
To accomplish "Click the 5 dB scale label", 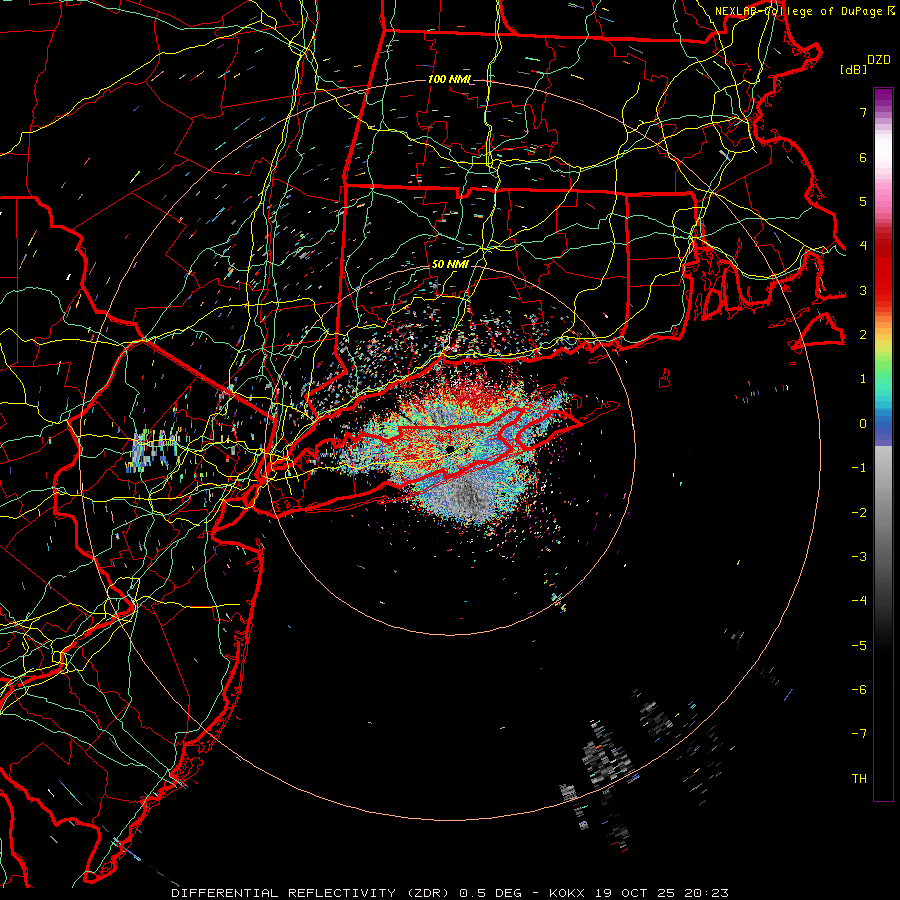I will [863, 201].
